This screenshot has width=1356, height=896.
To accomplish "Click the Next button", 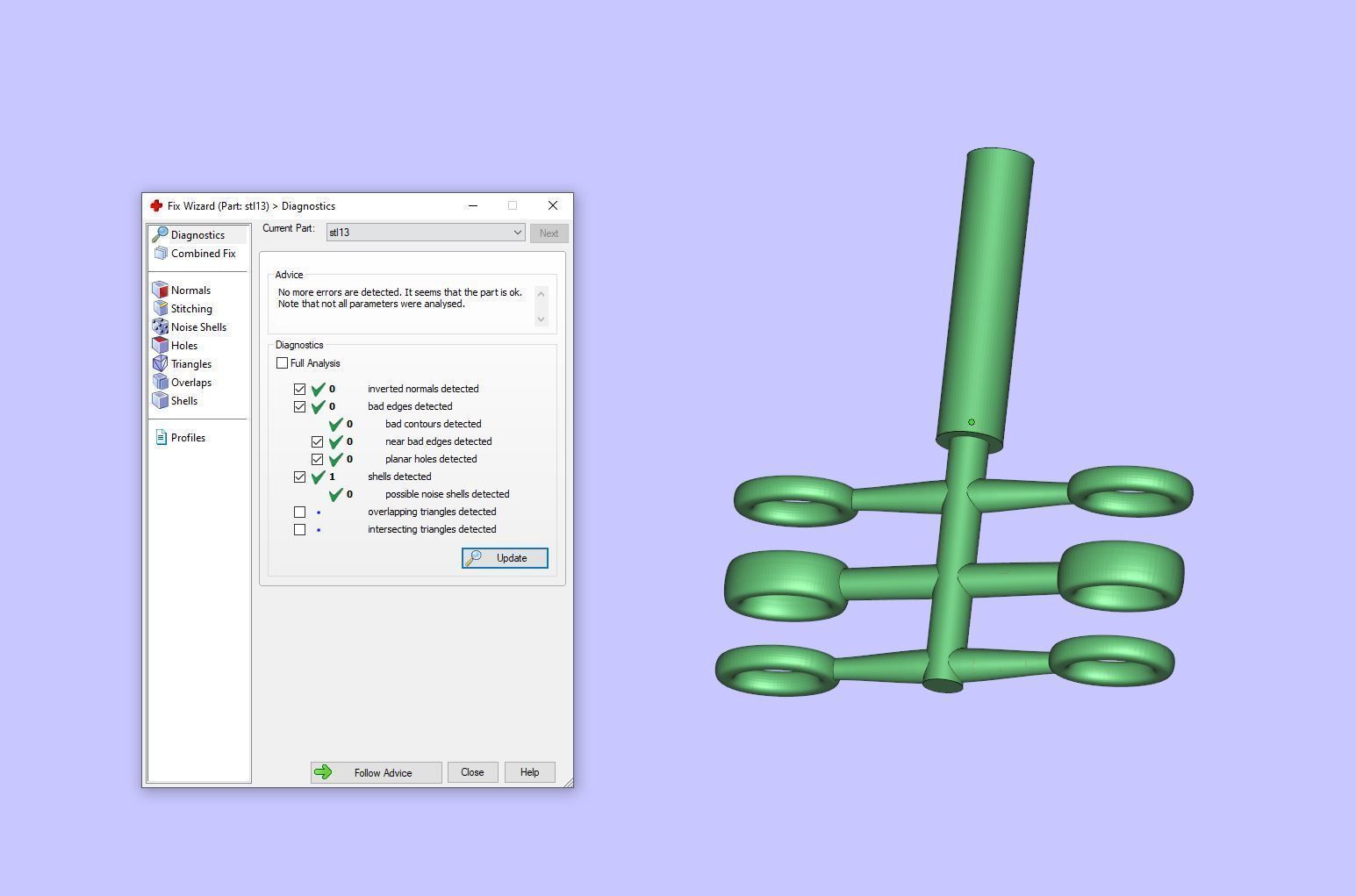I will (549, 233).
